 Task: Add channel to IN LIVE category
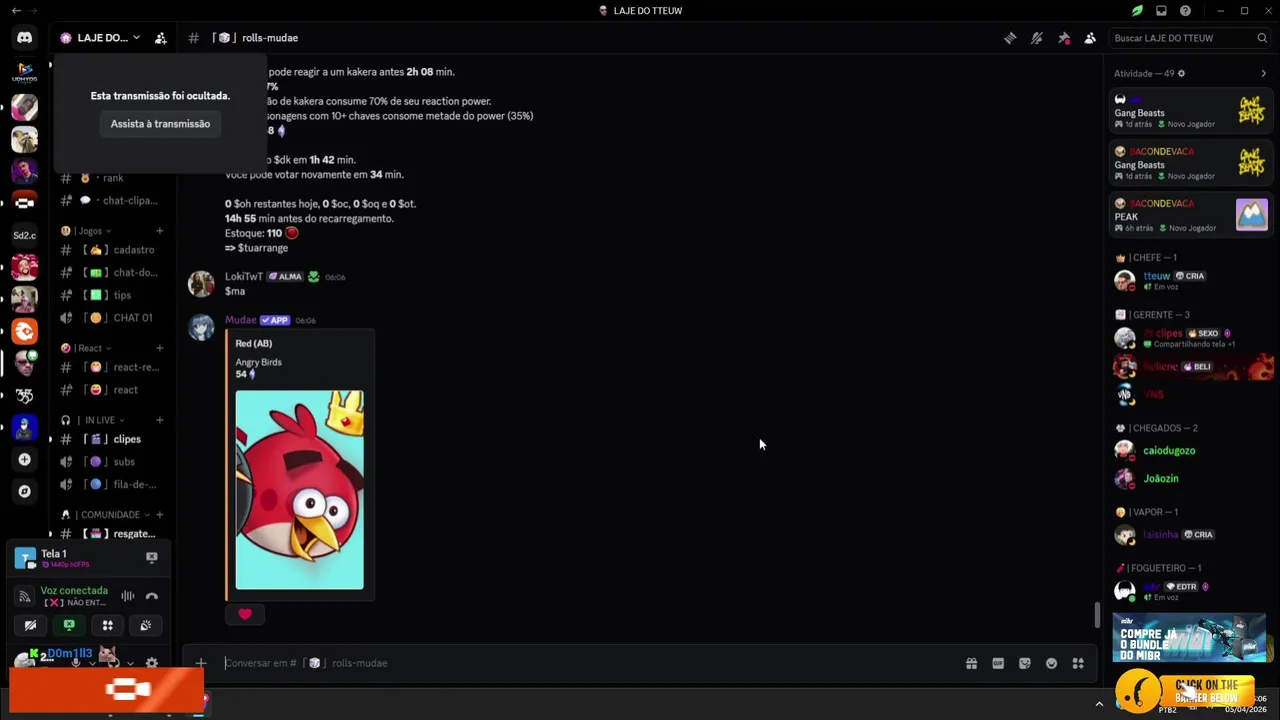click(x=159, y=420)
